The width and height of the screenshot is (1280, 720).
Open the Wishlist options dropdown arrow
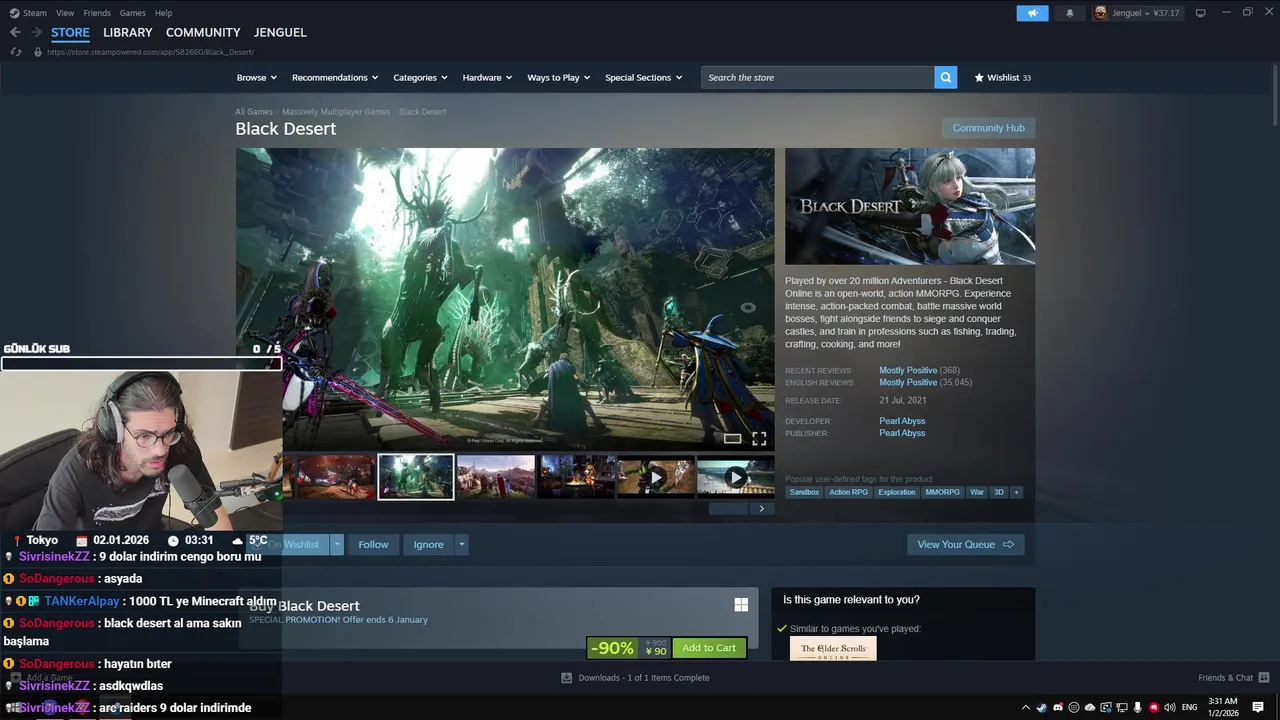pyautogui.click(x=337, y=544)
